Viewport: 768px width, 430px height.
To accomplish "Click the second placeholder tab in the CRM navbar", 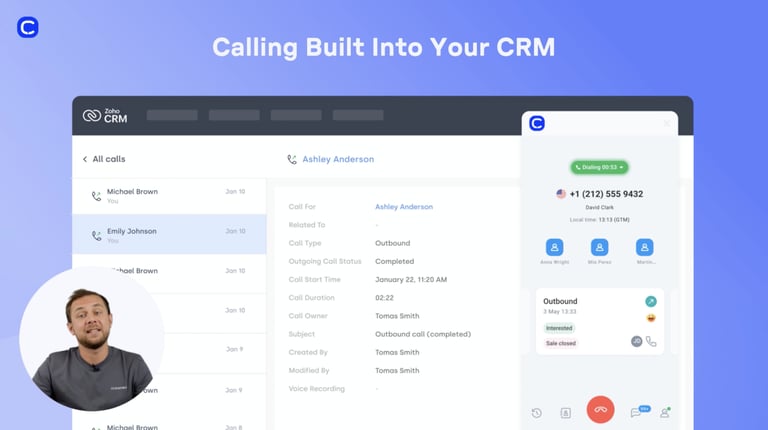I will 234,115.
